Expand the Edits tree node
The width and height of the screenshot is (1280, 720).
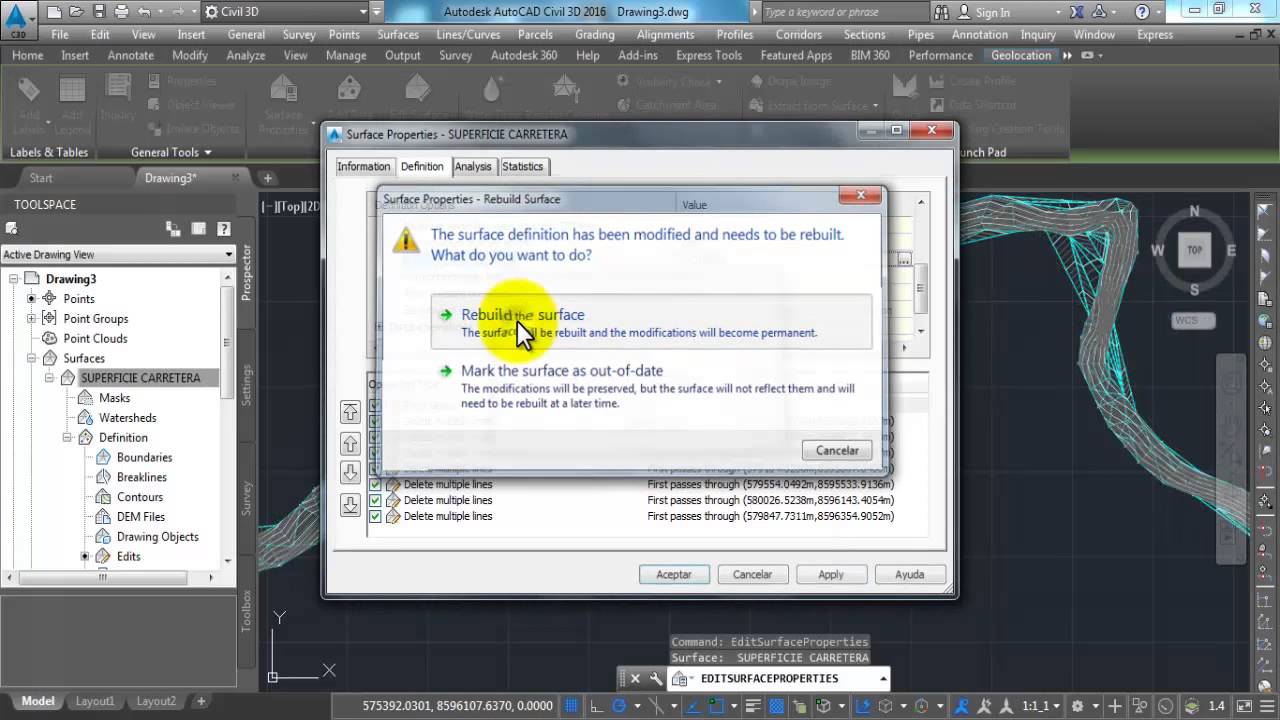pyautogui.click(x=85, y=556)
